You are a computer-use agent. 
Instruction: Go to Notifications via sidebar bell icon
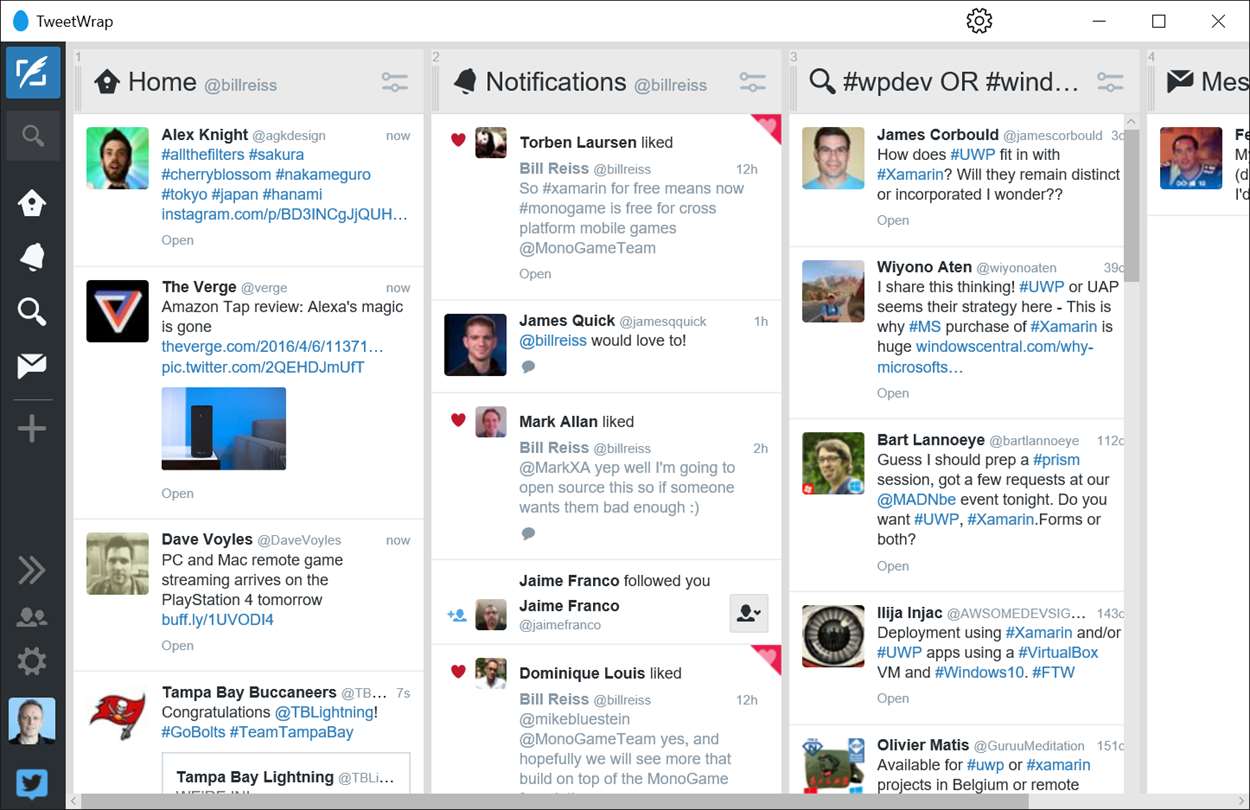click(x=32, y=257)
